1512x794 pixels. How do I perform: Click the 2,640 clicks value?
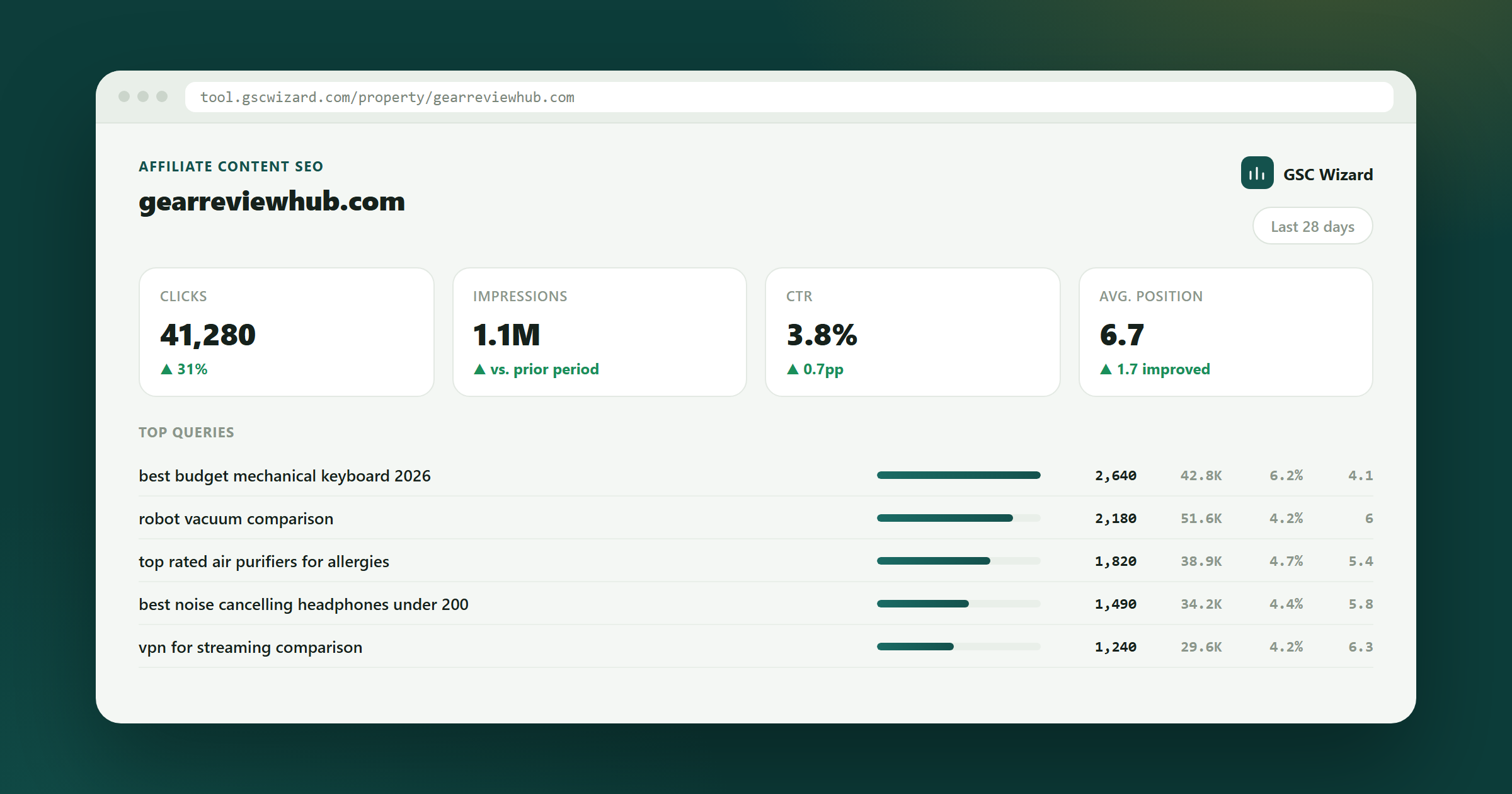[x=1116, y=476]
